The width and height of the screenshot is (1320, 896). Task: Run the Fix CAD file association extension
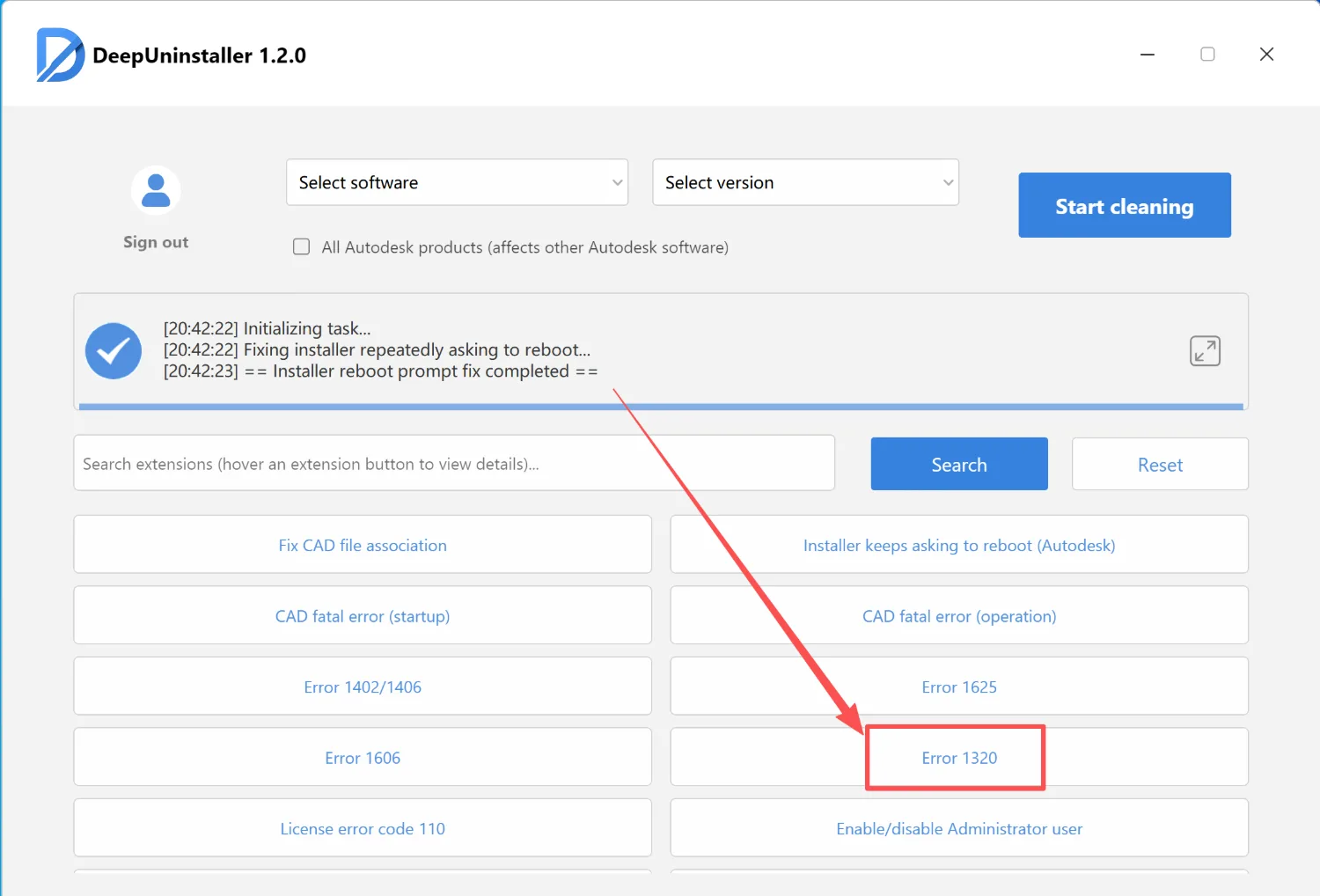click(363, 546)
